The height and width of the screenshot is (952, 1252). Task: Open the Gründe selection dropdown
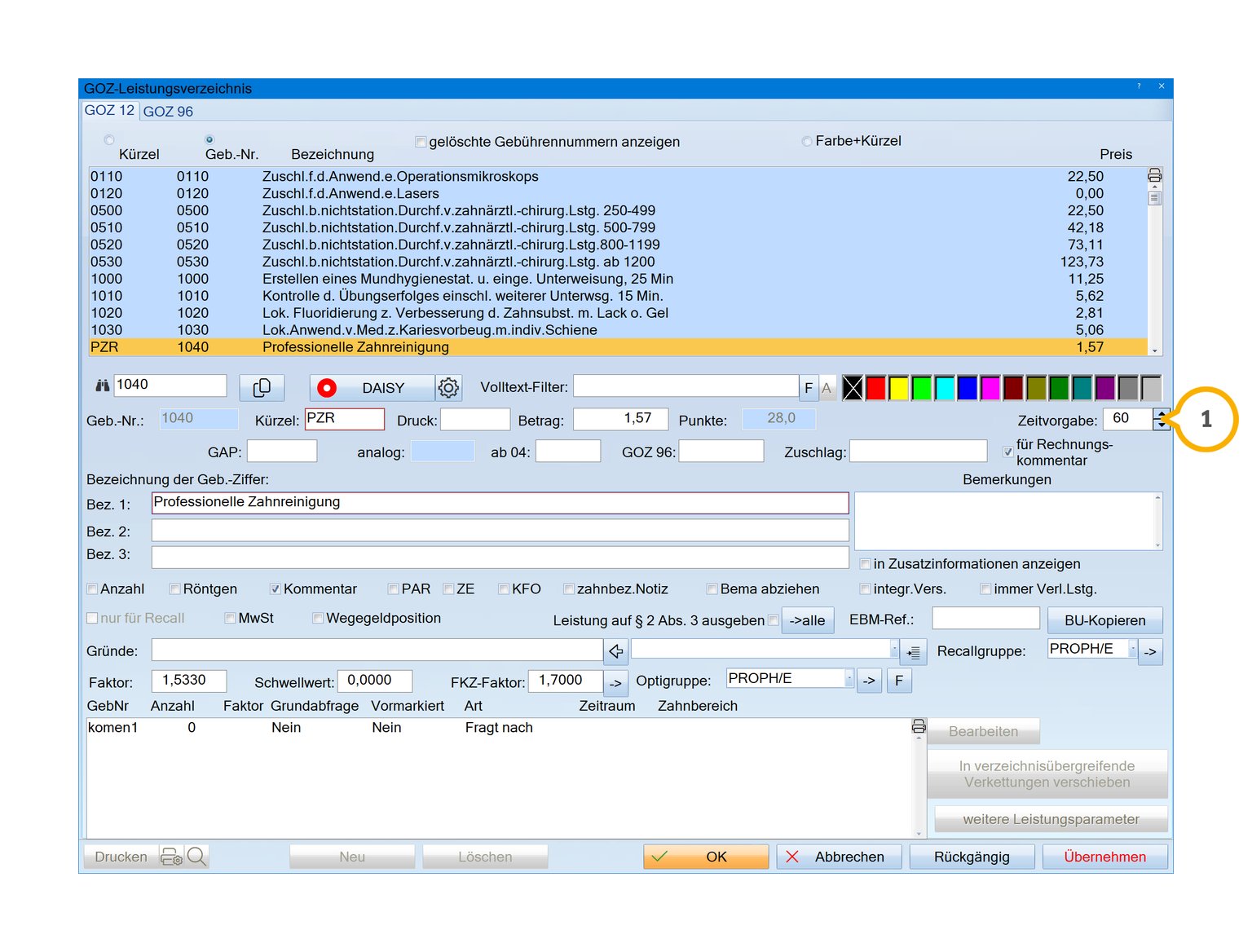[894, 649]
